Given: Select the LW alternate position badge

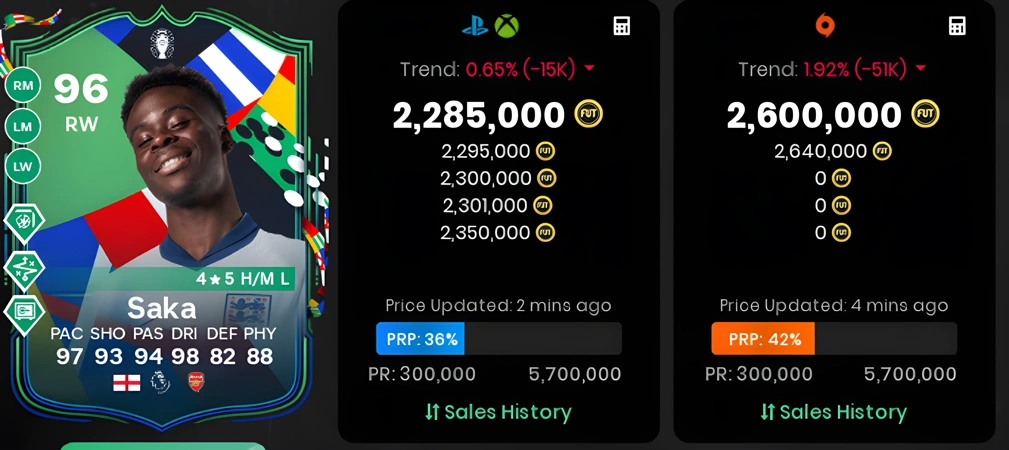Looking at the screenshot, I should [x=23, y=166].
